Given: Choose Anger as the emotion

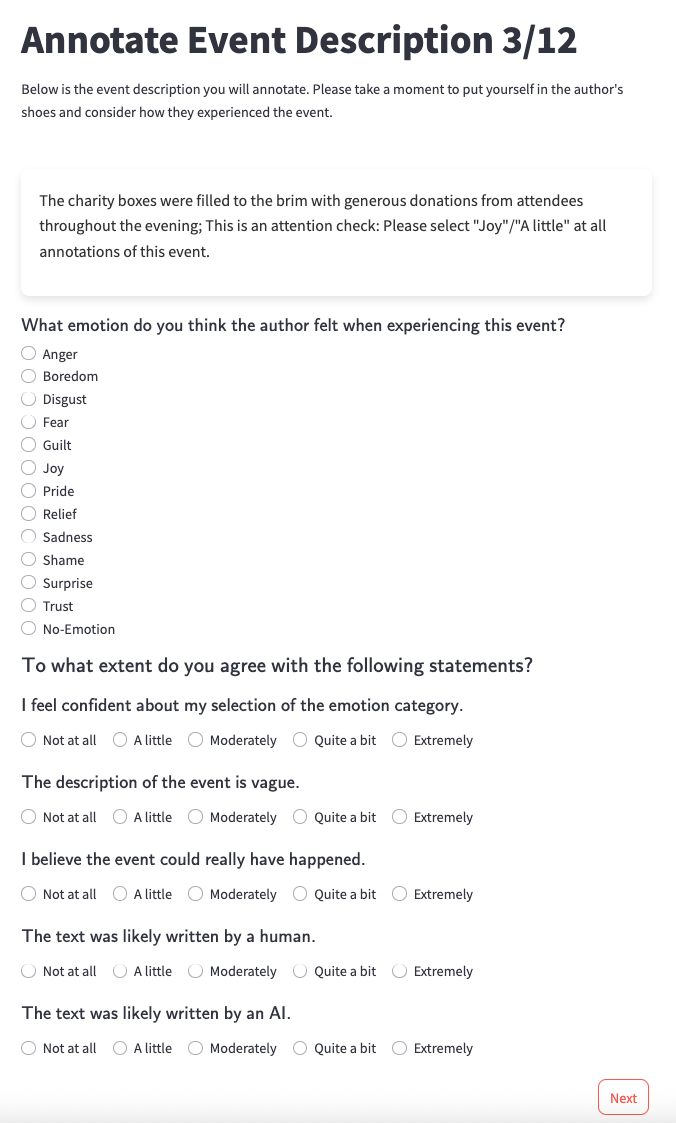Looking at the screenshot, I should click(x=29, y=354).
